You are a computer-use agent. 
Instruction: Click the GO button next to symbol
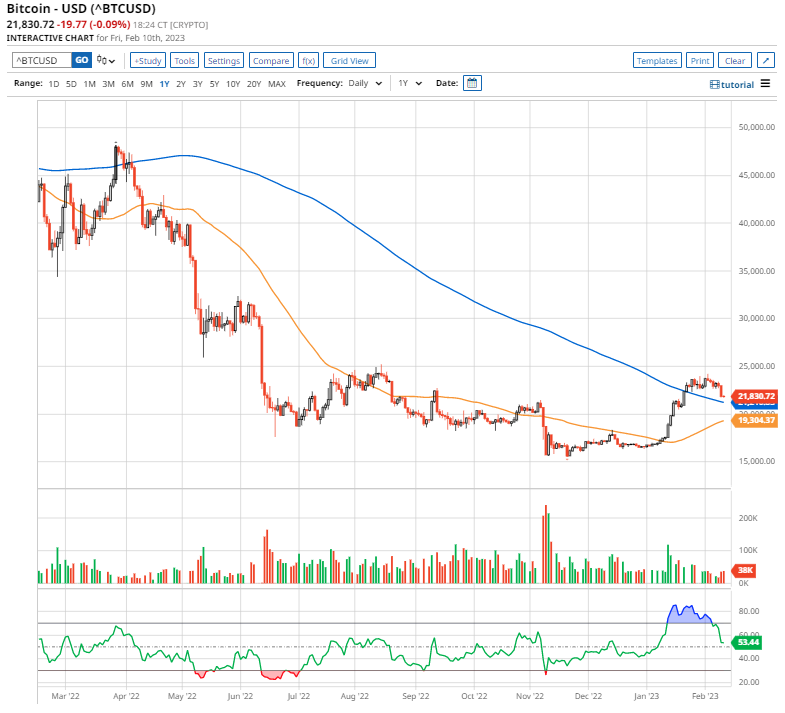coord(82,60)
